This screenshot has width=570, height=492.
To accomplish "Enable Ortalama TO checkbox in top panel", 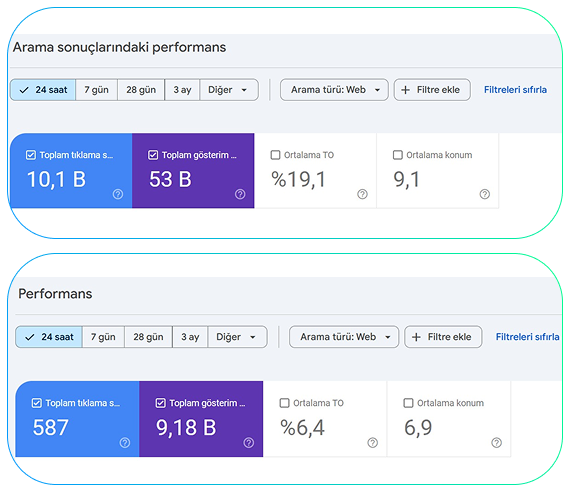I will coord(276,155).
